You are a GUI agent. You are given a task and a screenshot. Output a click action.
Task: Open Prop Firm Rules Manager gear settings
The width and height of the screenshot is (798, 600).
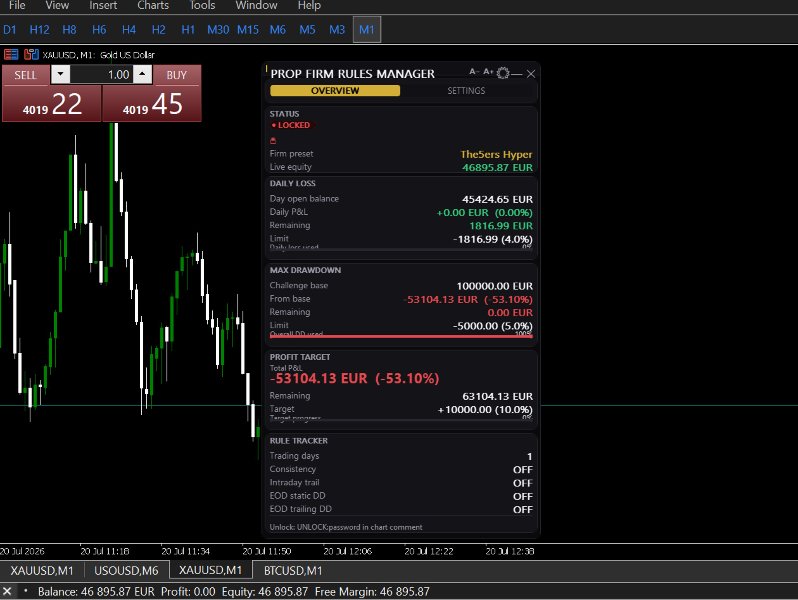pos(503,73)
